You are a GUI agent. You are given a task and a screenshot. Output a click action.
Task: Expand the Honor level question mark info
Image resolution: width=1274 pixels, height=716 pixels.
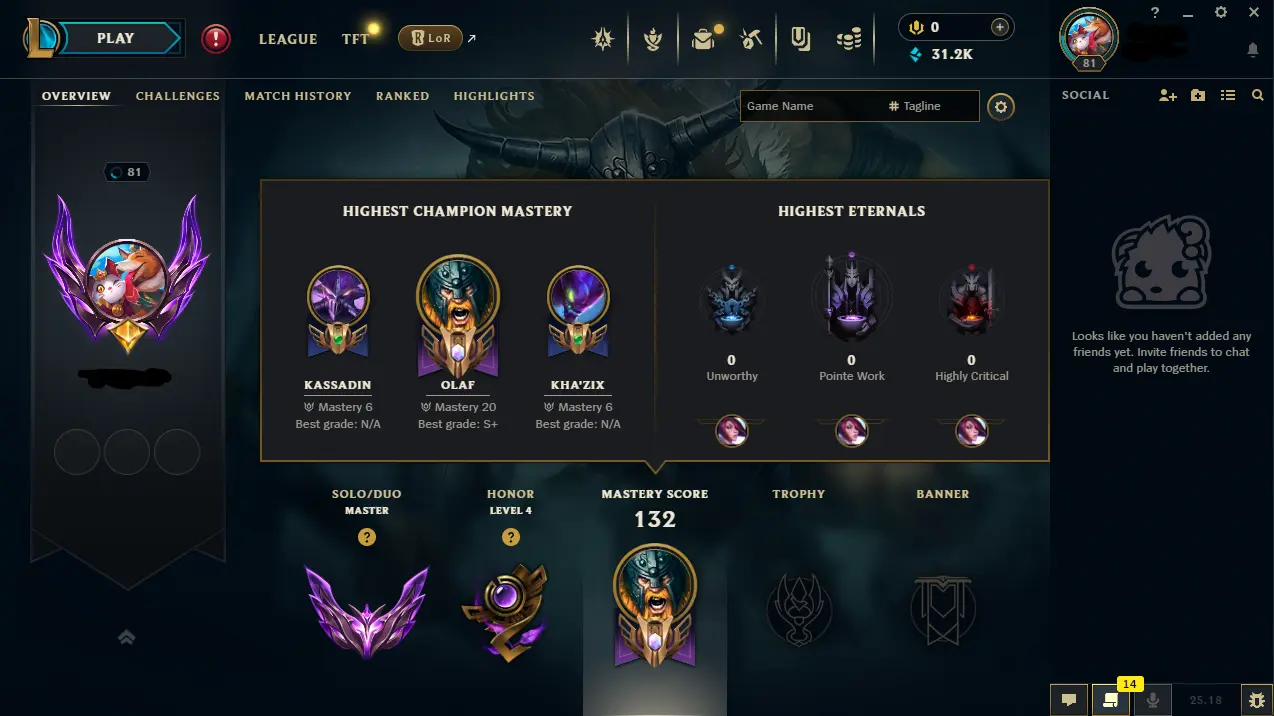[511, 537]
